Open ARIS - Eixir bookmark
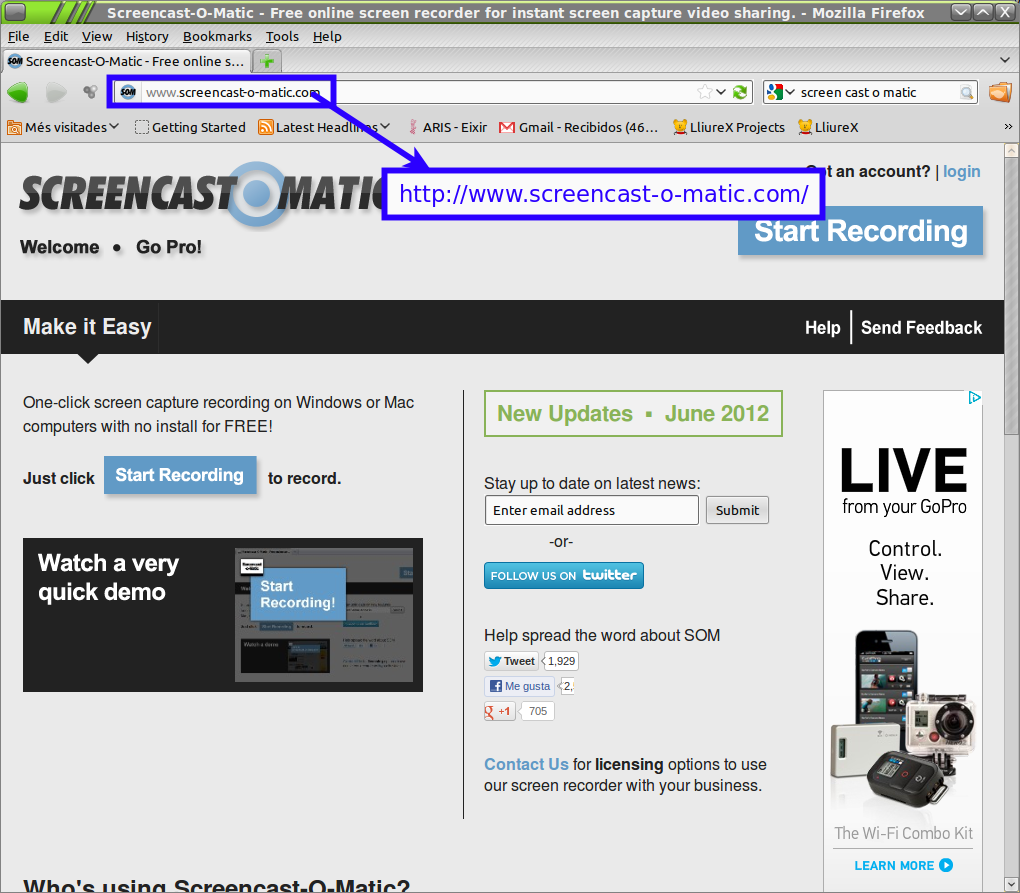The image size is (1020, 893). click(x=448, y=127)
